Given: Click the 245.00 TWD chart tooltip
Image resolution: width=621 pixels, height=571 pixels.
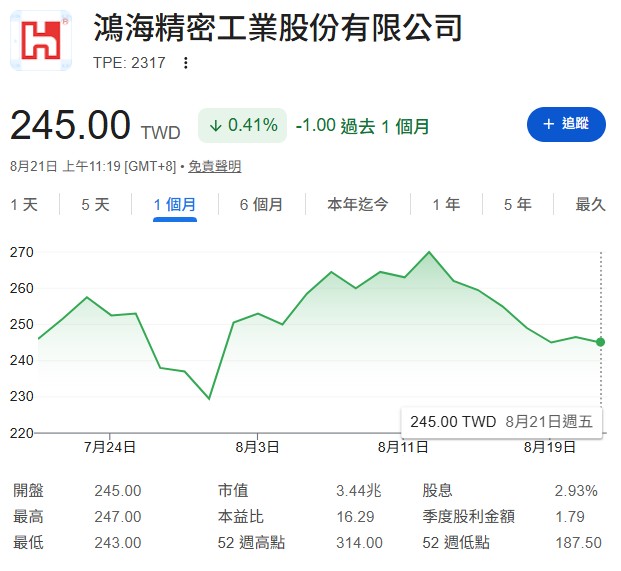Looking at the screenshot, I should tap(501, 422).
